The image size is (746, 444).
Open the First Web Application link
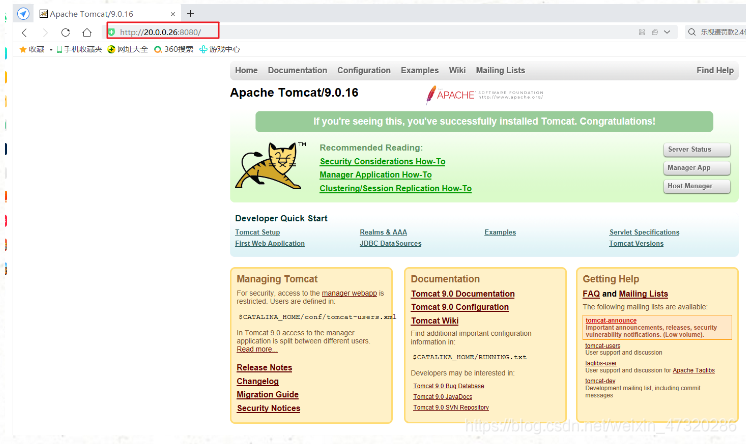270,243
